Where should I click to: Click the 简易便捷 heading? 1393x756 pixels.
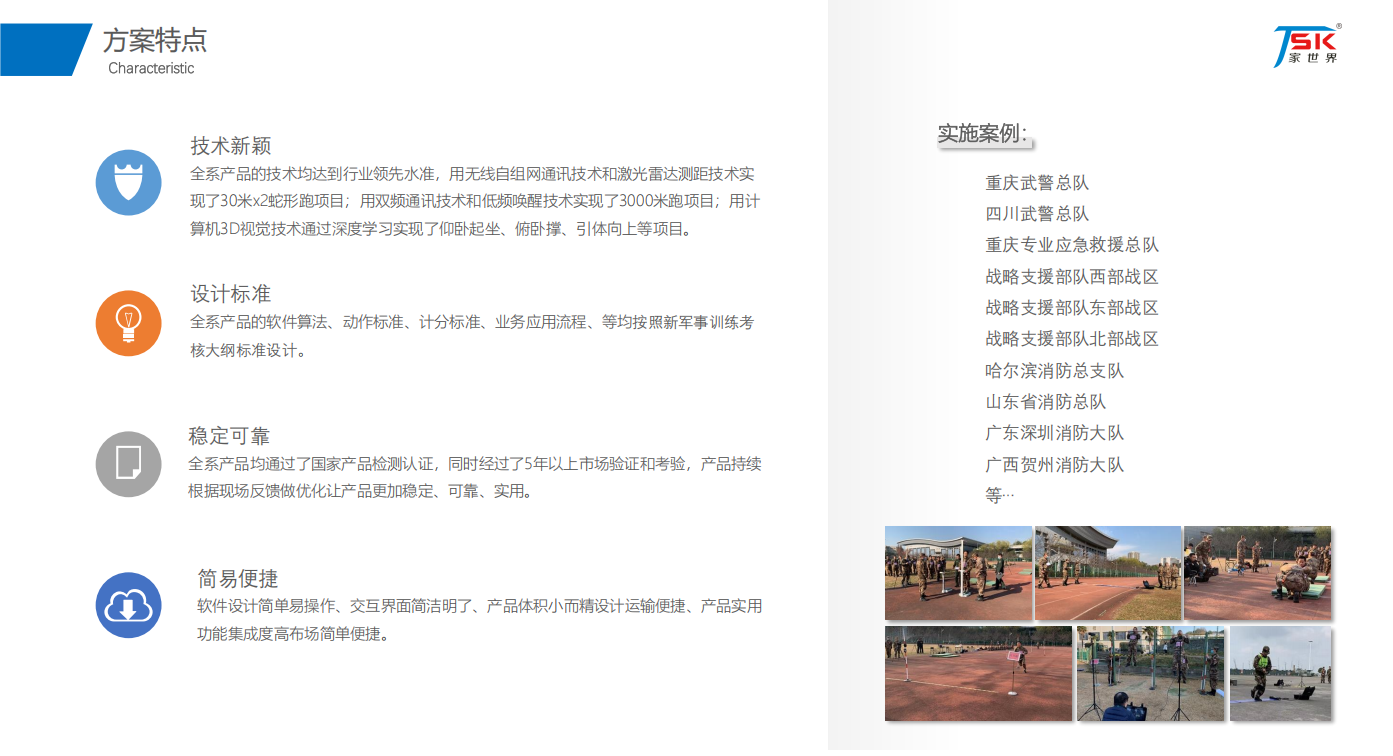tap(238, 579)
